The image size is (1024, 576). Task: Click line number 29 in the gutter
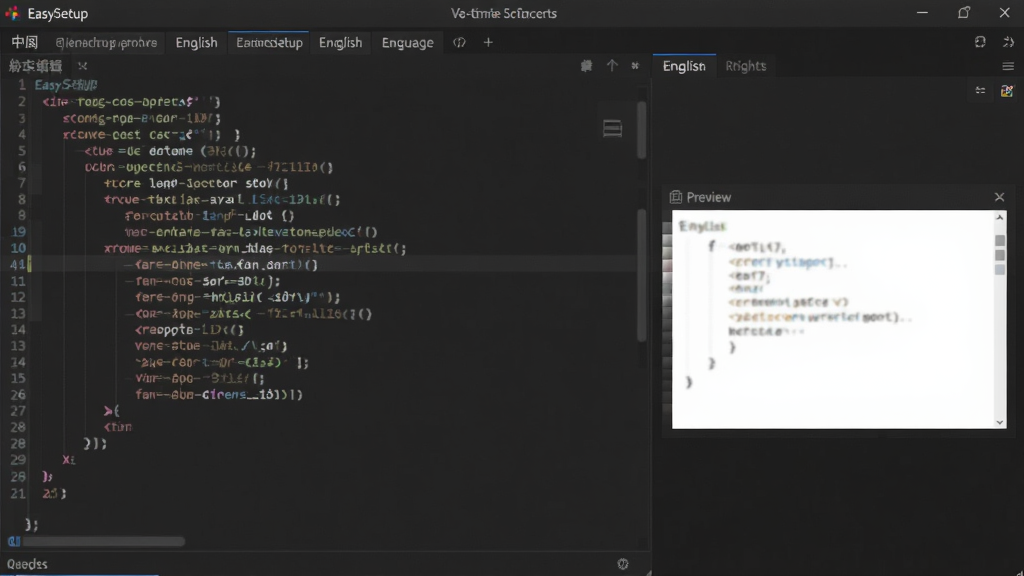tap(18, 460)
